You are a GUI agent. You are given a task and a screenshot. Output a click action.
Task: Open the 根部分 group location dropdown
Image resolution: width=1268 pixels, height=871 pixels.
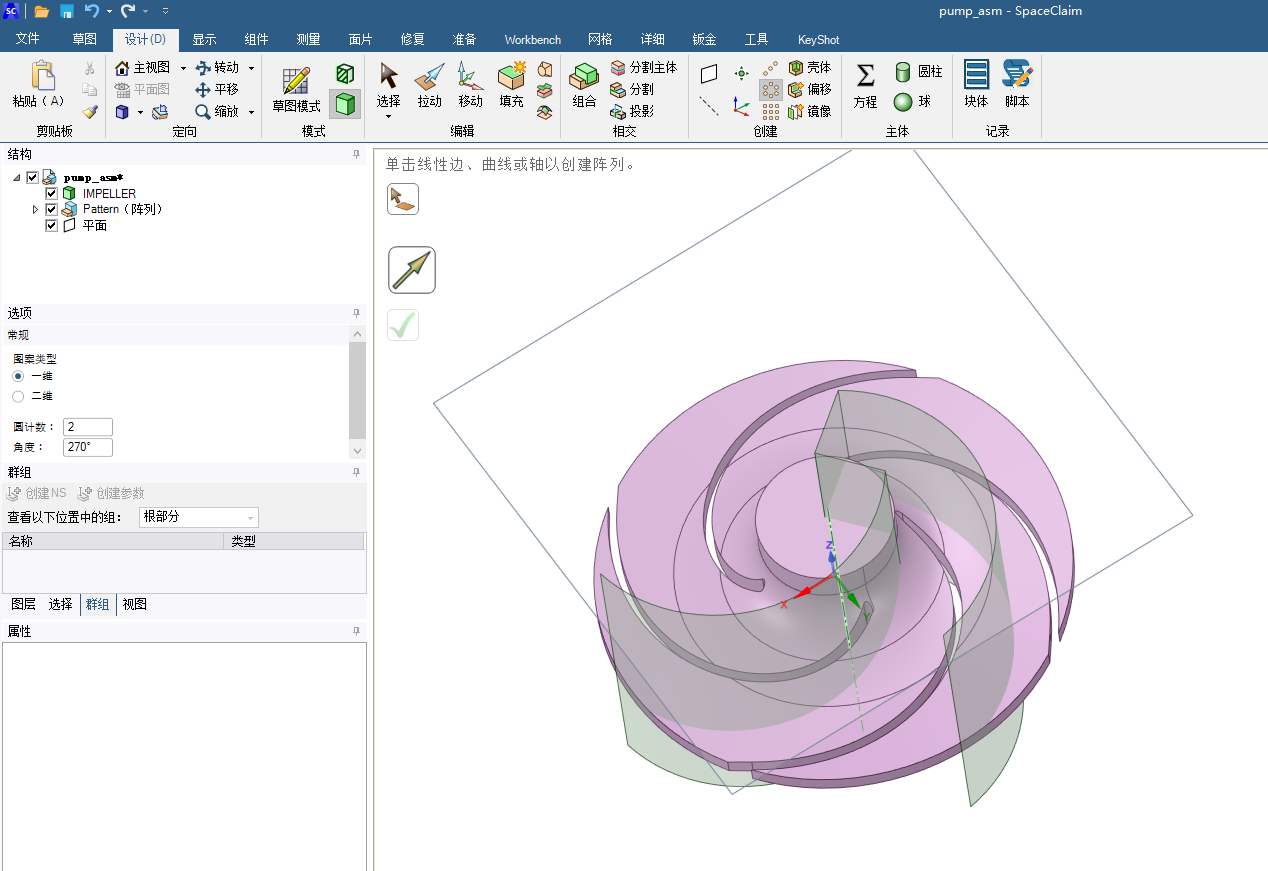point(198,517)
